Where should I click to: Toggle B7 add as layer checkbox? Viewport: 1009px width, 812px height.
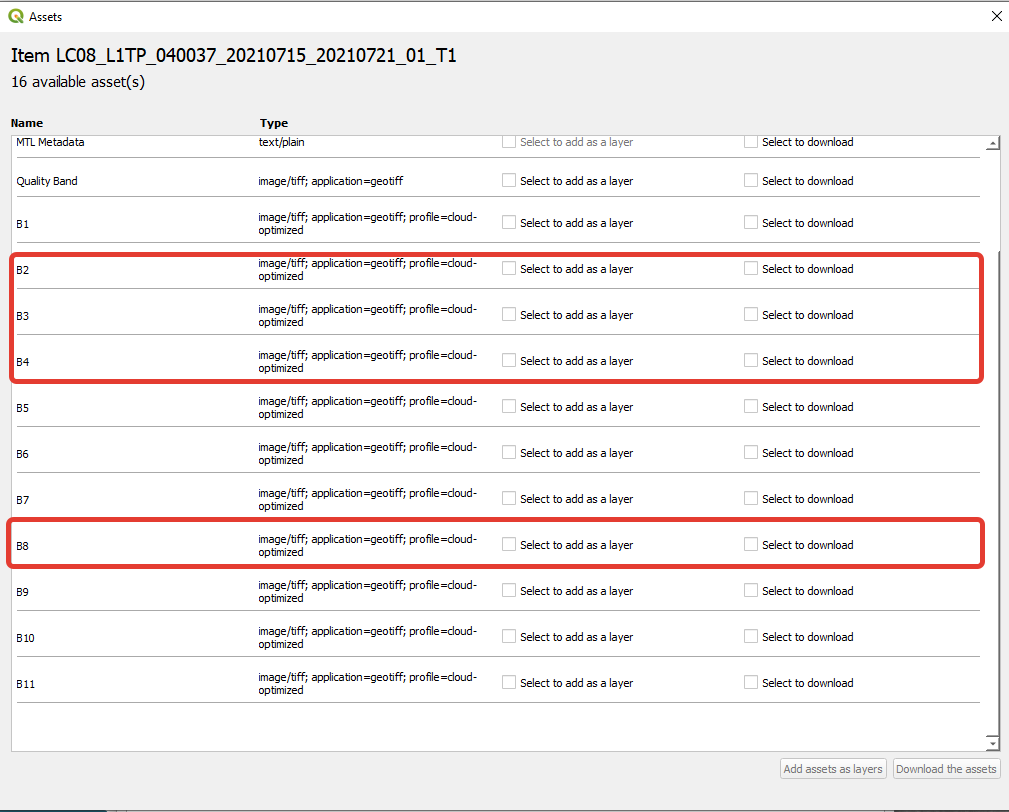point(508,499)
